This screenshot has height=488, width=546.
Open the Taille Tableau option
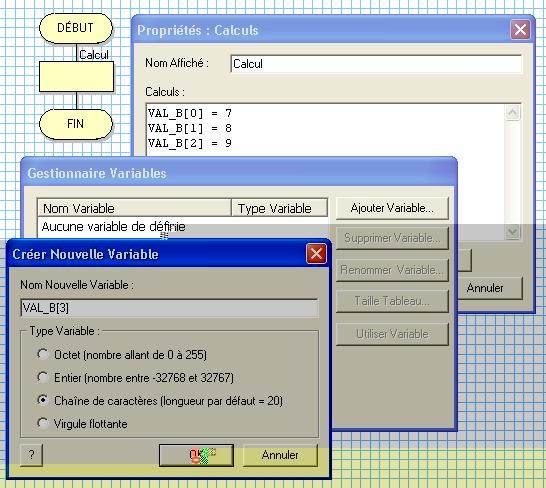tap(392, 301)
